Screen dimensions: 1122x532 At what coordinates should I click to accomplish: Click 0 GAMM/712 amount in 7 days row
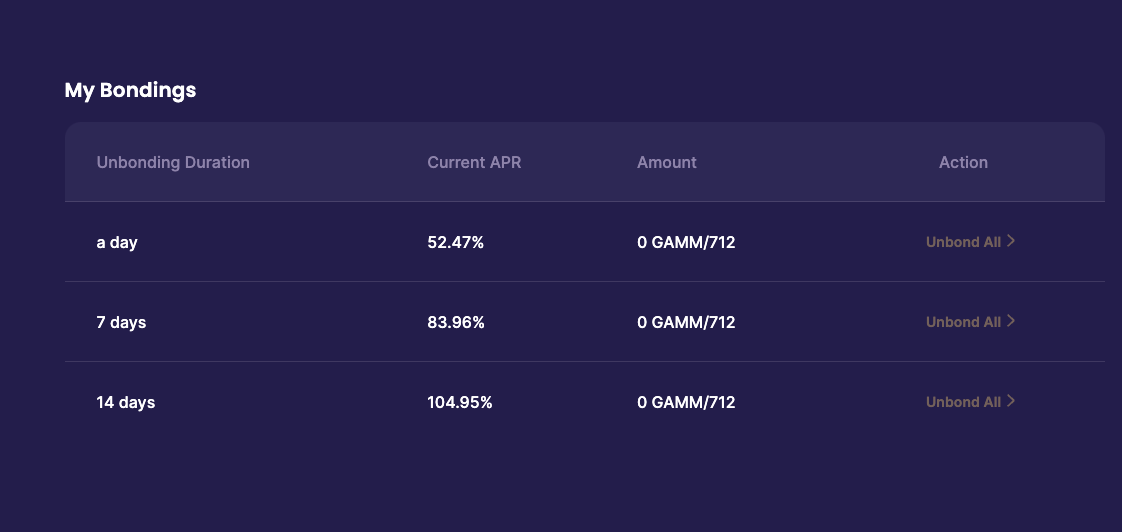[x=686, y=322]
